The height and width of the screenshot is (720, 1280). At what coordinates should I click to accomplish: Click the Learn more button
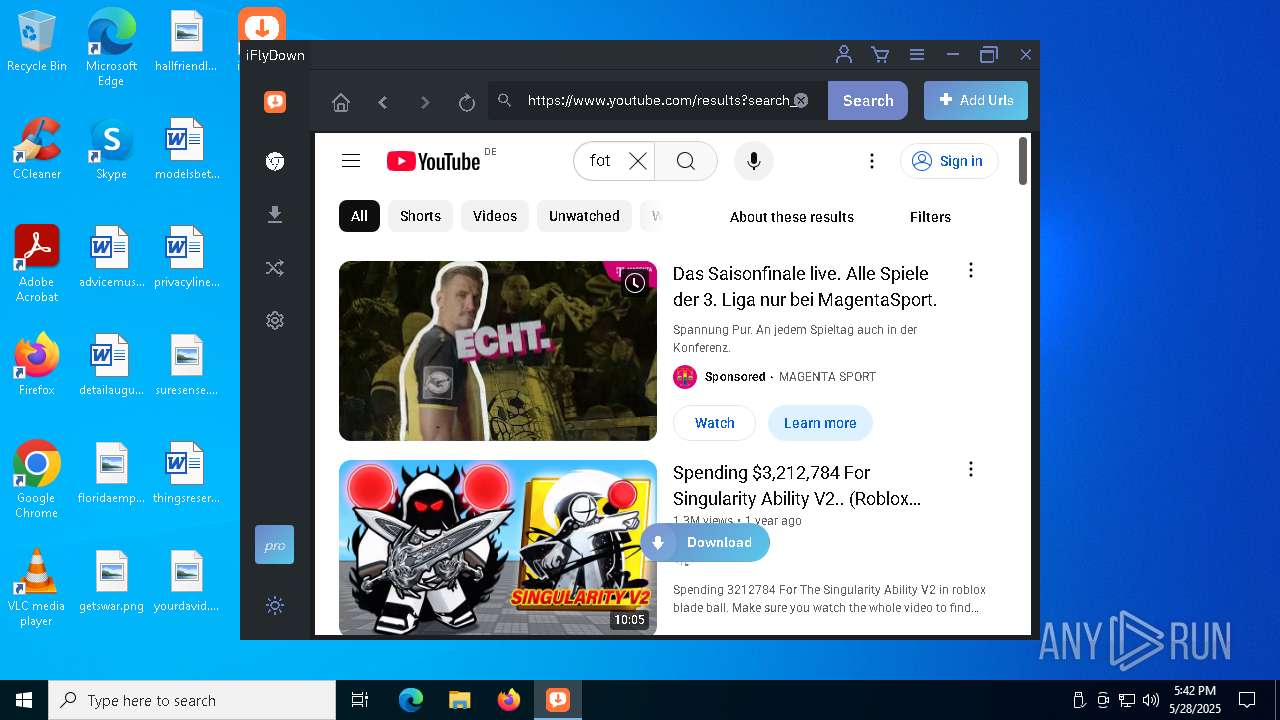tap(820, 423)
